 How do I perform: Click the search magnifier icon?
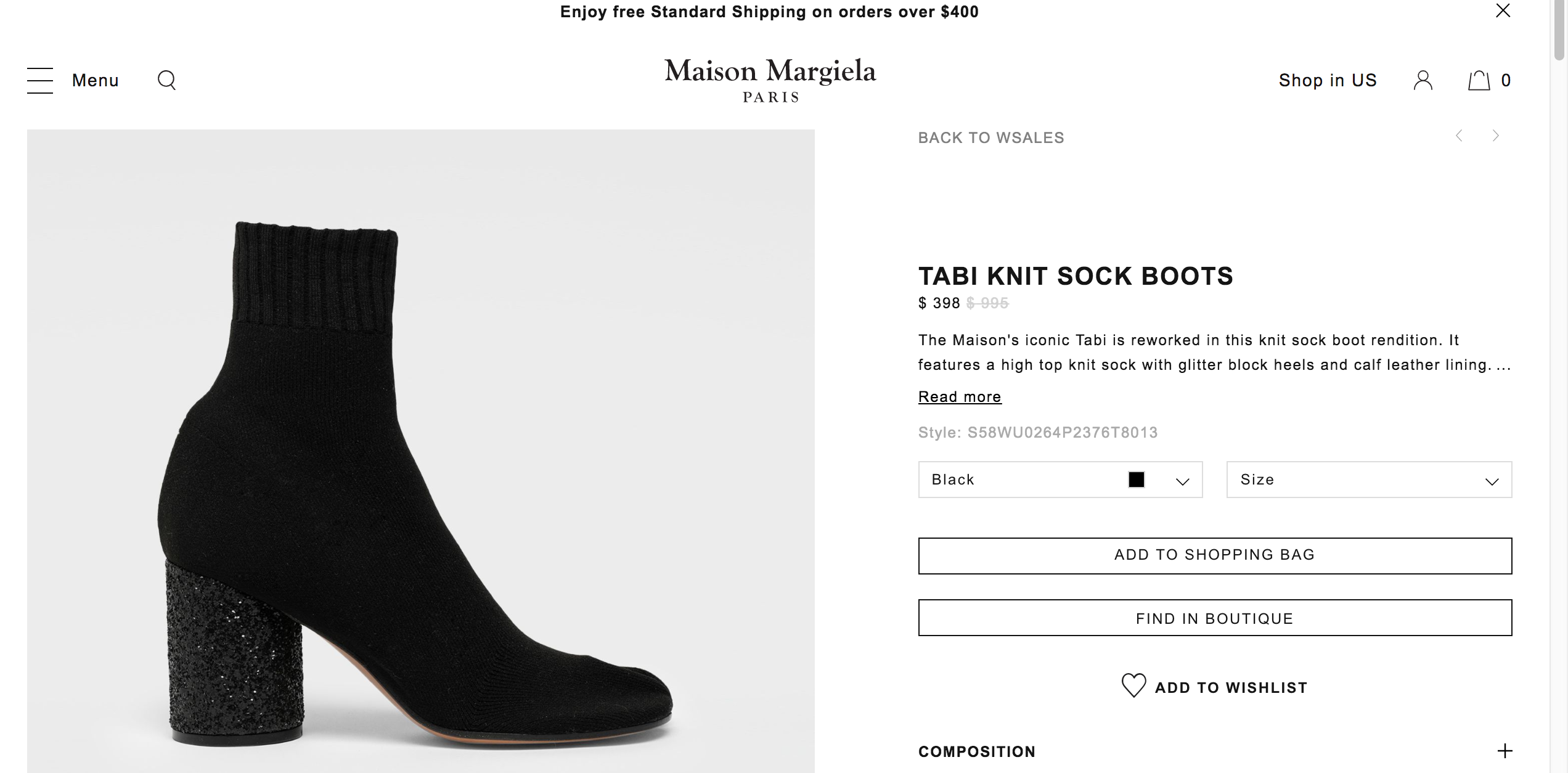pos(167,80)
